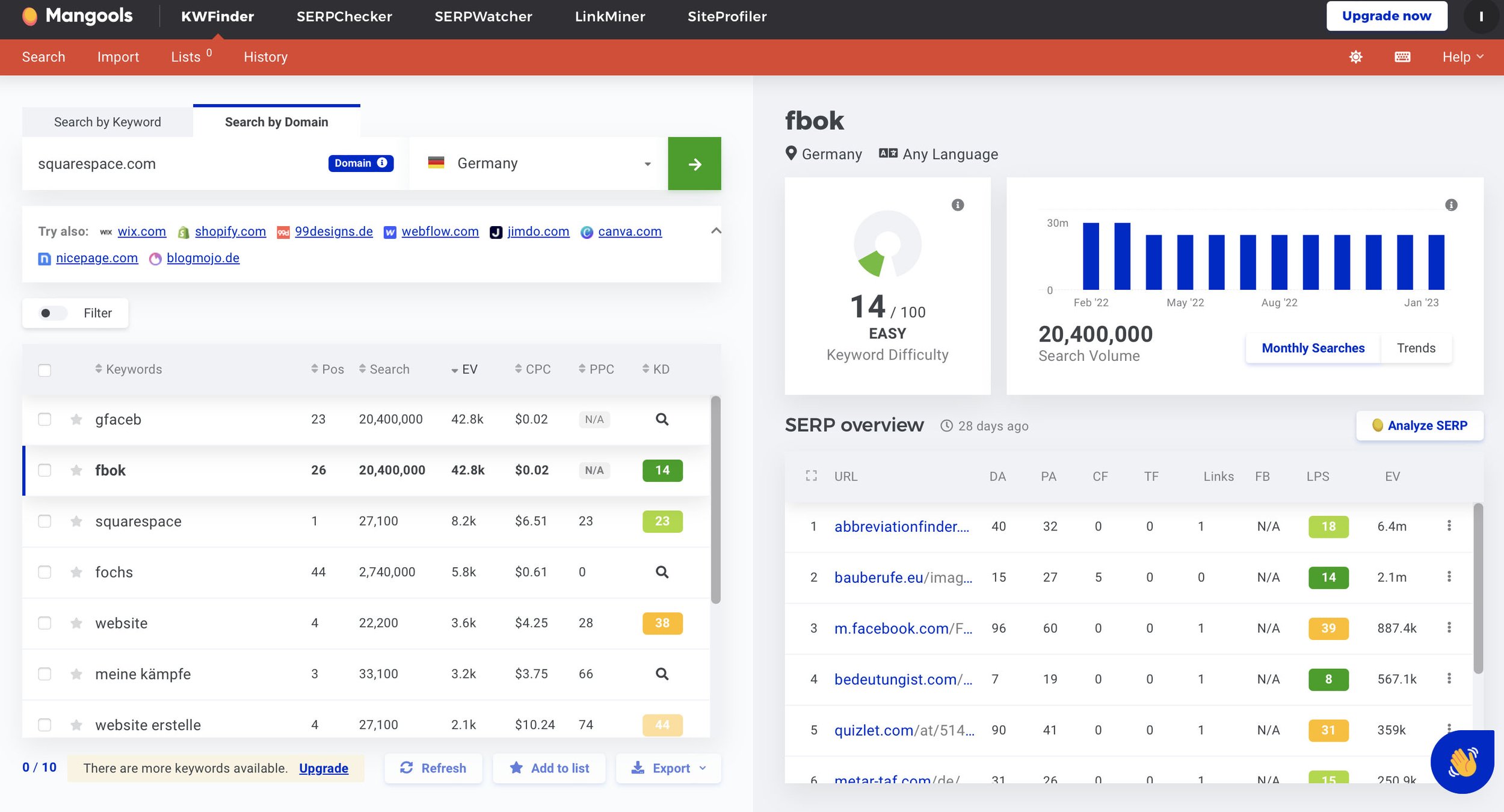Click the keywords list scrollbar
1504x812 pixels.
pyautogui.click(x=715, y=499)
